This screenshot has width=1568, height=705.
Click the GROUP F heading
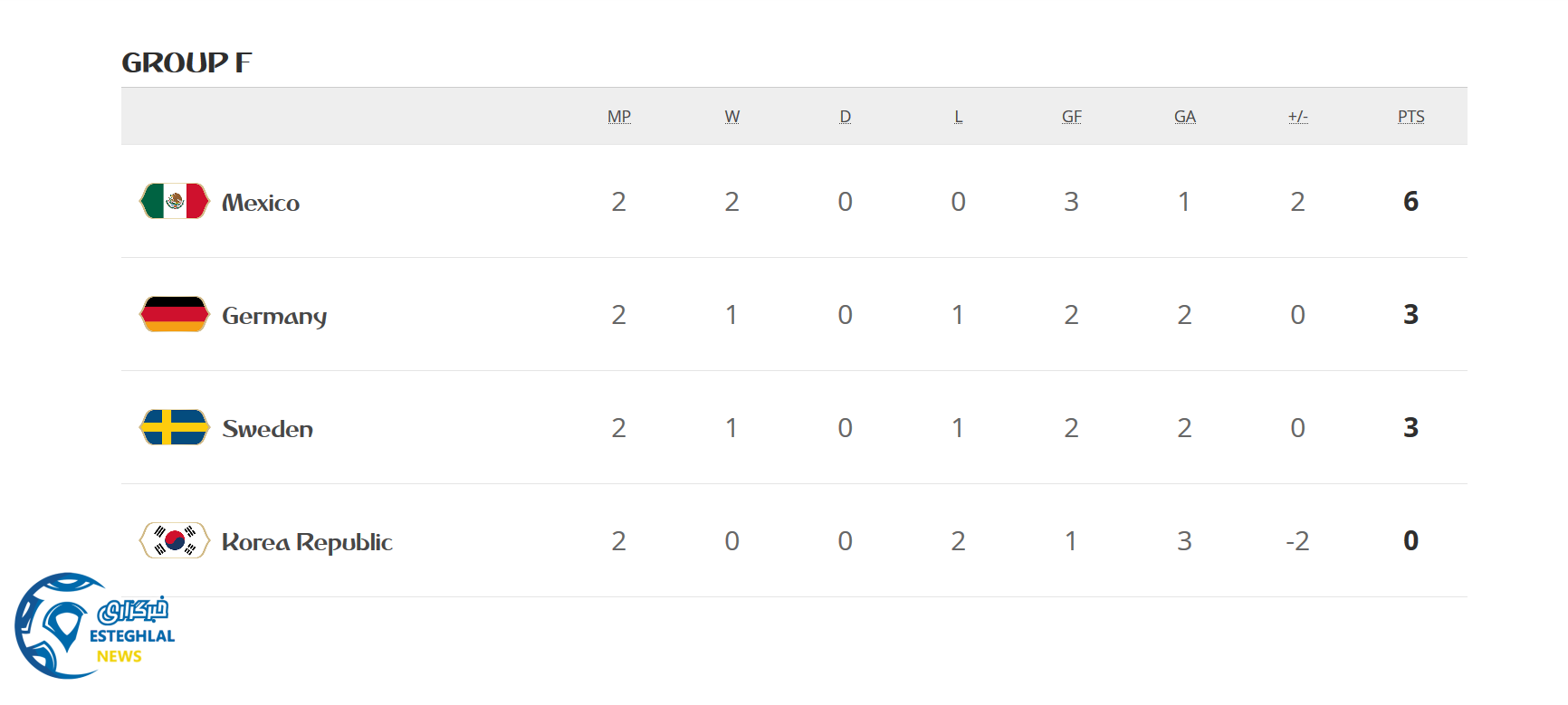pyautogui.click(x=187, y=62)
